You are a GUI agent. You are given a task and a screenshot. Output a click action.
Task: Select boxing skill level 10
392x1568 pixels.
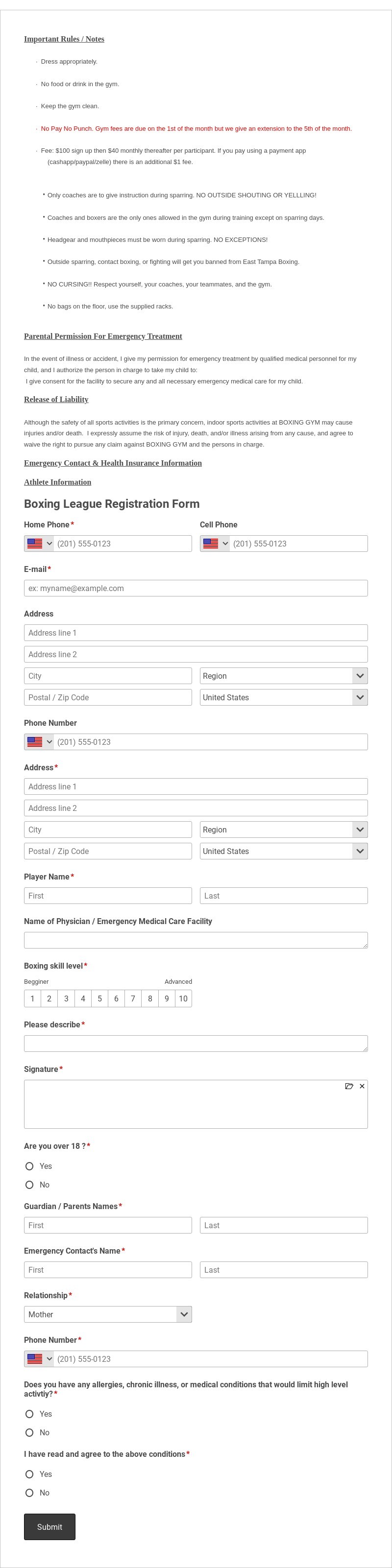[x=183, y=998]
